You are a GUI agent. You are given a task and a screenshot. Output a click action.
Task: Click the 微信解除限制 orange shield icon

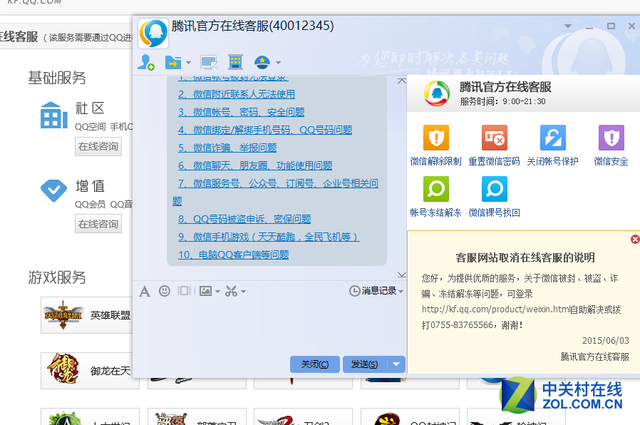[x=436, y=138]
